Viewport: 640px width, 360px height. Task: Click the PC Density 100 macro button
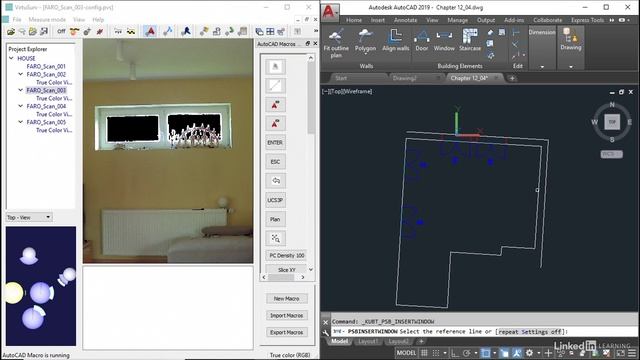(287, 256)
